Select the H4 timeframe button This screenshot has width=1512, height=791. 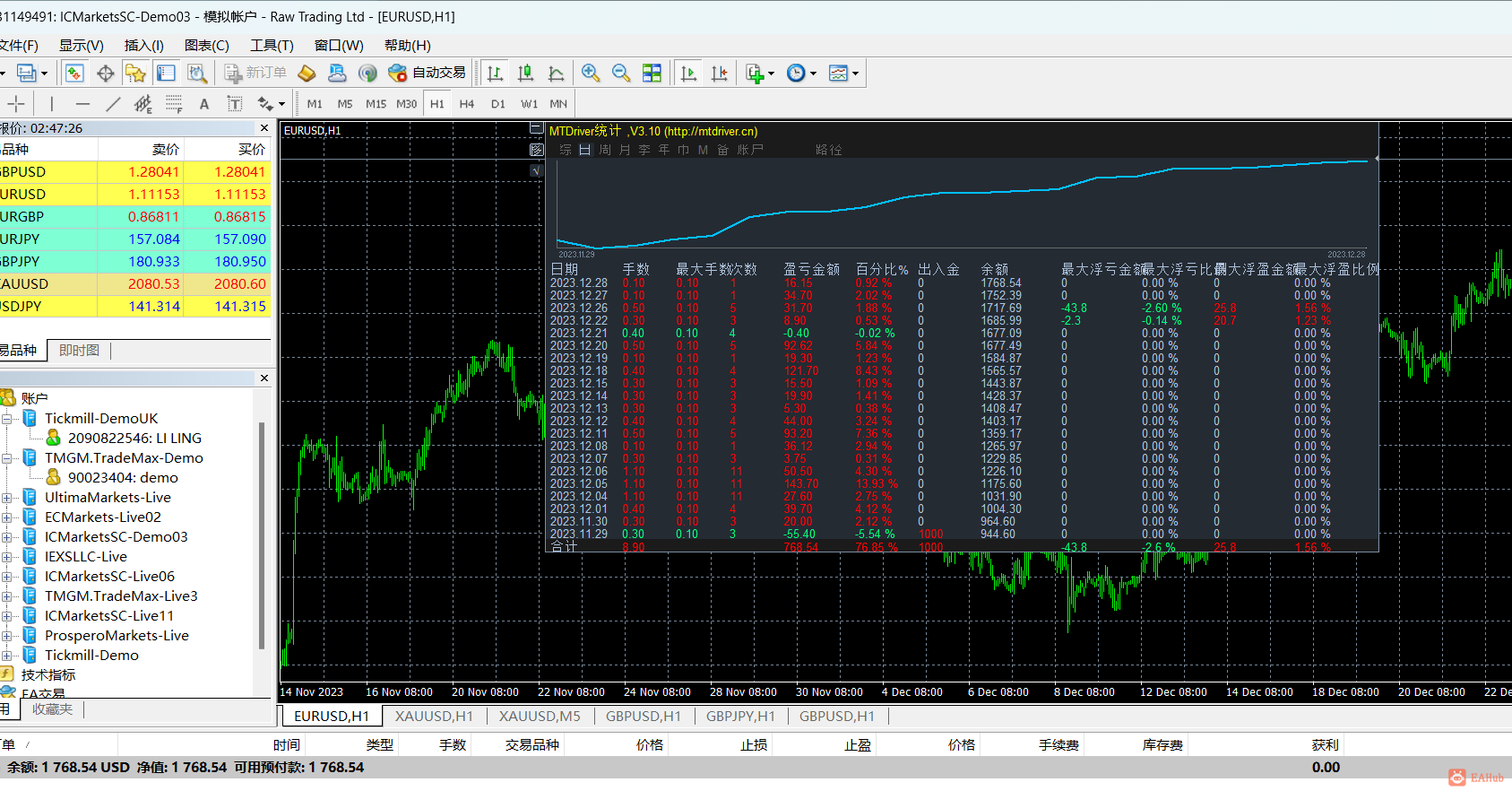point(466,104)
